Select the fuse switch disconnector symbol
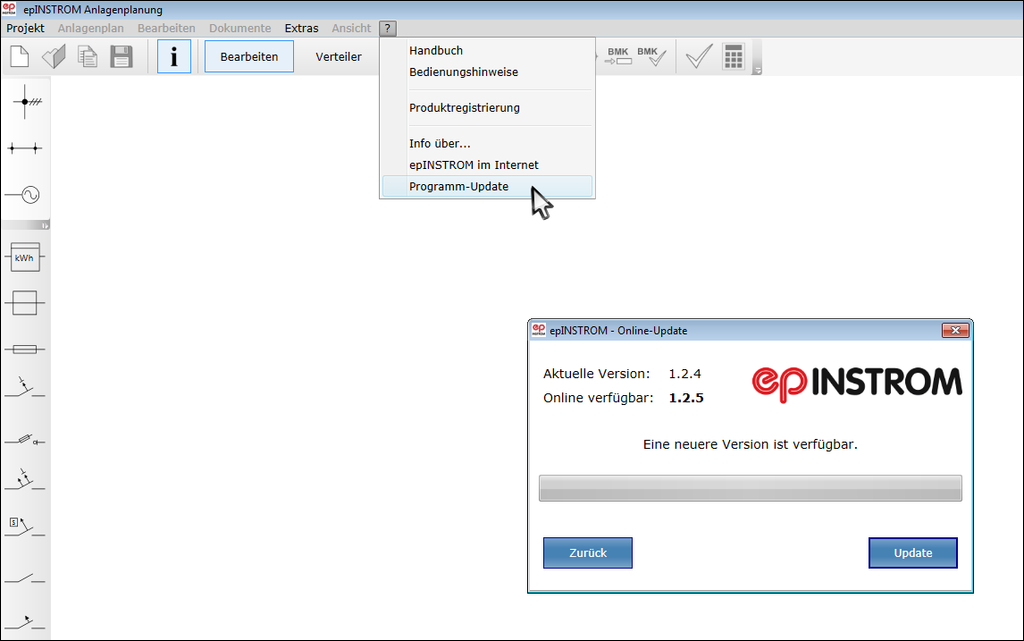 coord(25,440)
